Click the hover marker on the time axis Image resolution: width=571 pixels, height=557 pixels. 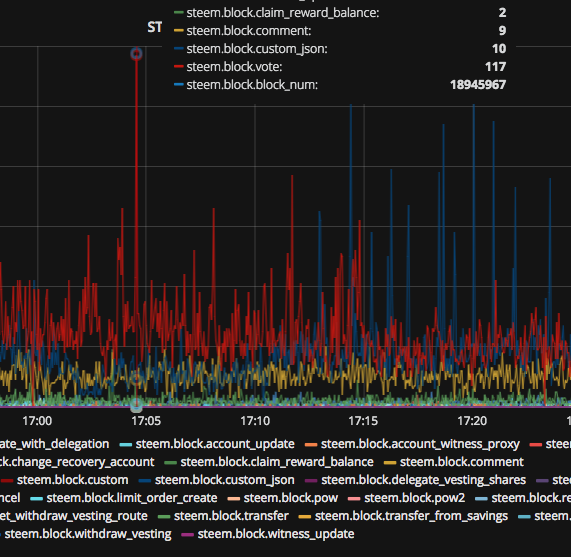tap(136, 405)
